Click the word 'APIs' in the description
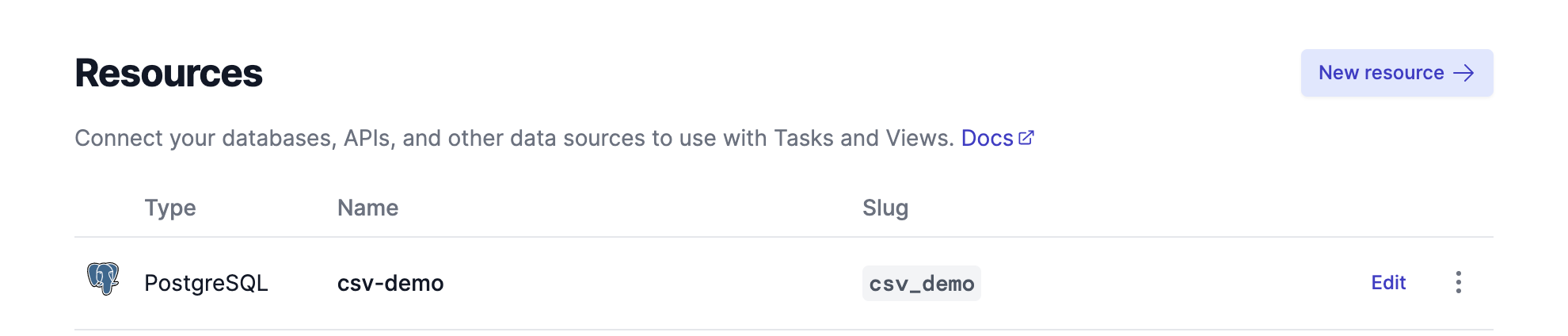 367,138
